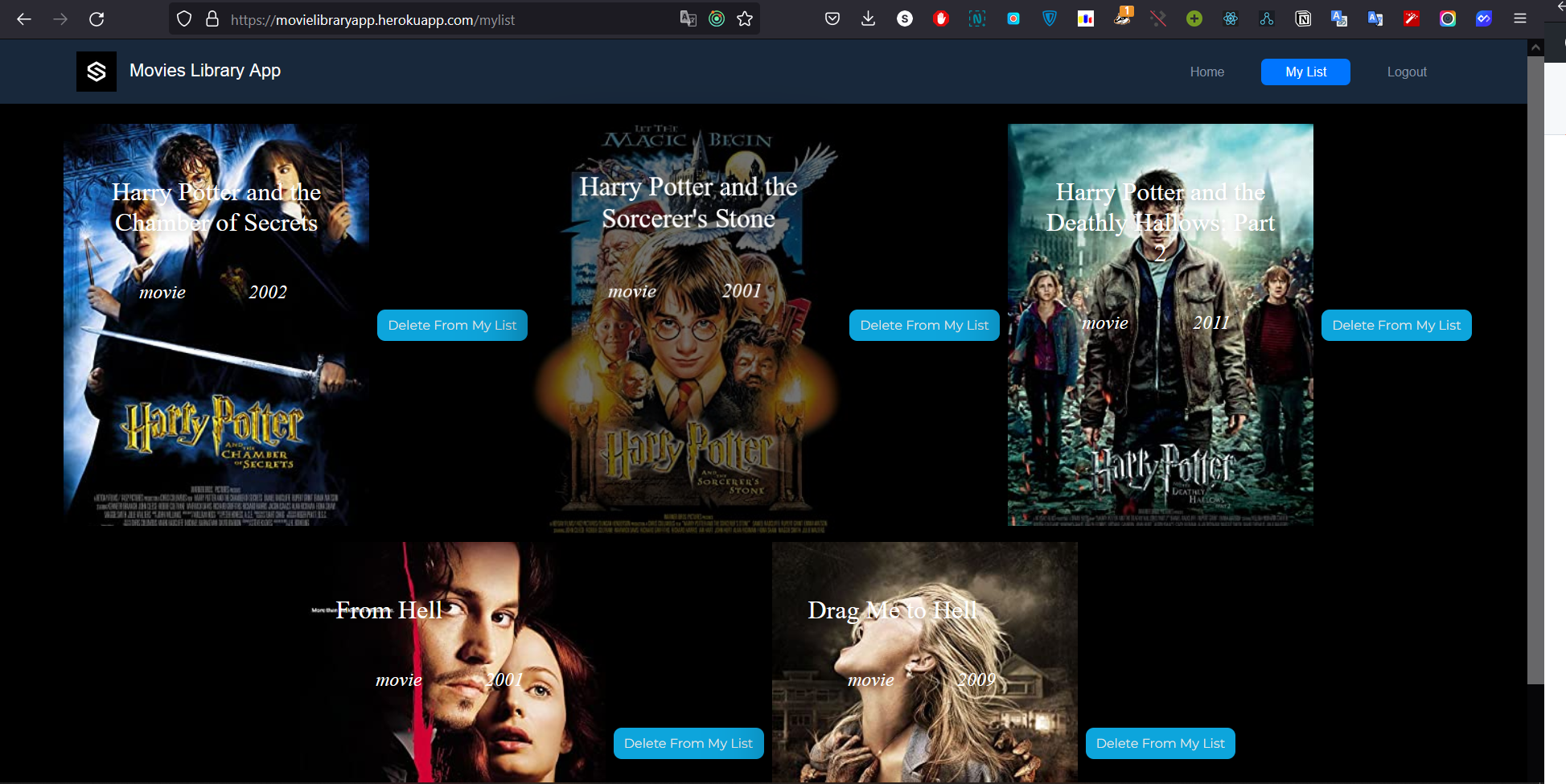Open the red magic wand extension
The height and width of the screenshot is (784, 1566).
(1412, 18)
